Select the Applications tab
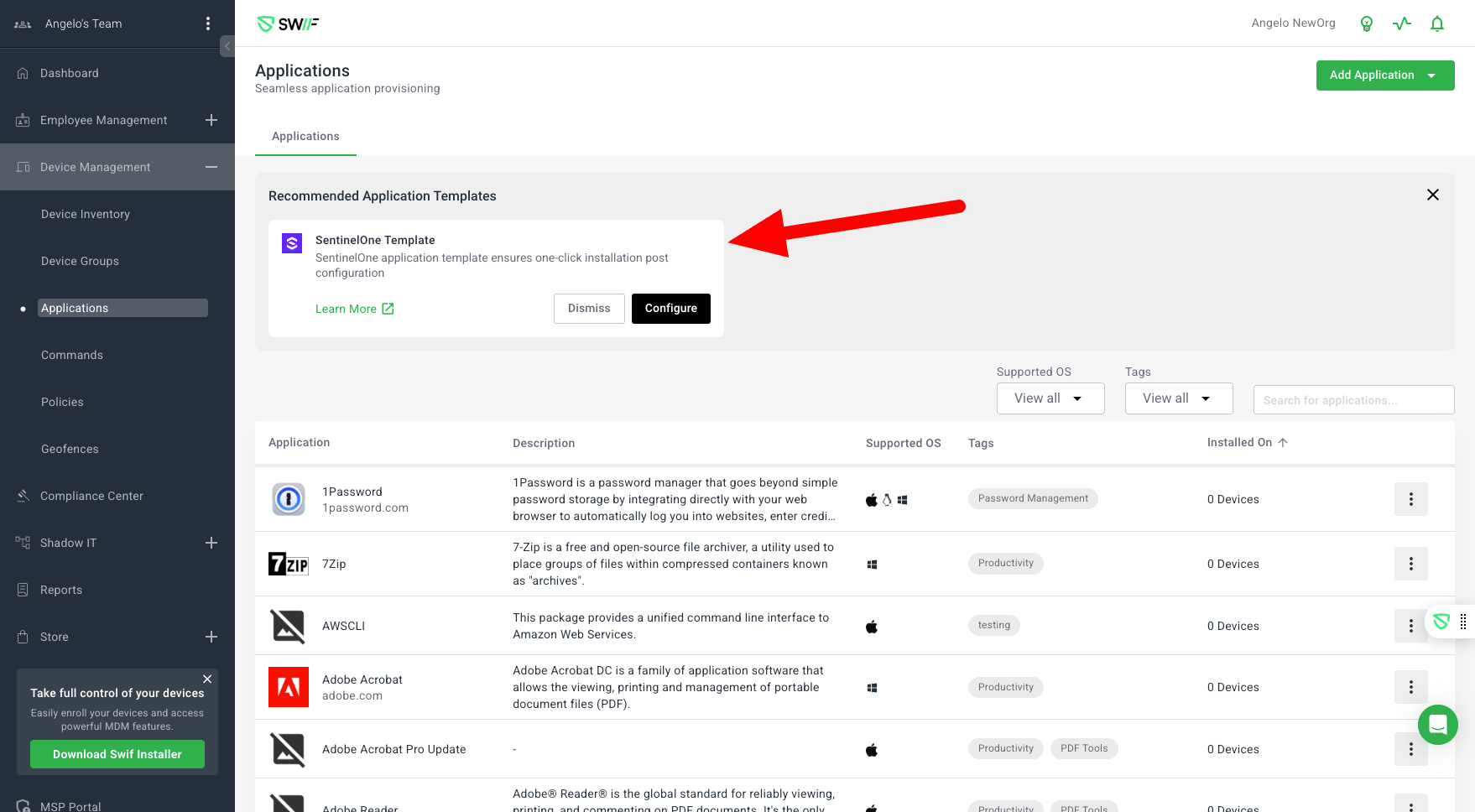Image resolution: width=1475 pixels, height=812 pixels. [x=305, y=136]
